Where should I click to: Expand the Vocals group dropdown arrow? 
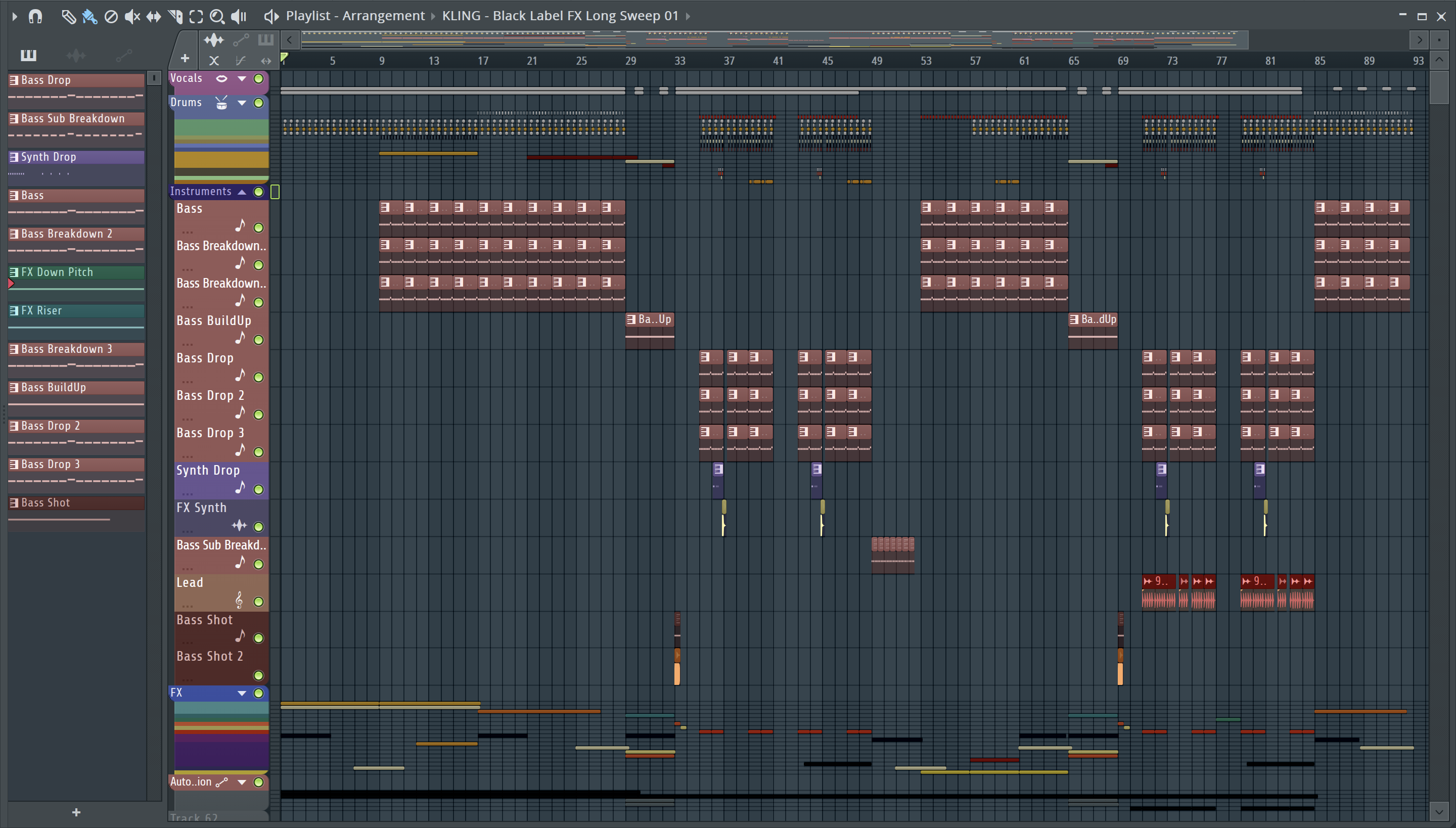coord(242,78)
